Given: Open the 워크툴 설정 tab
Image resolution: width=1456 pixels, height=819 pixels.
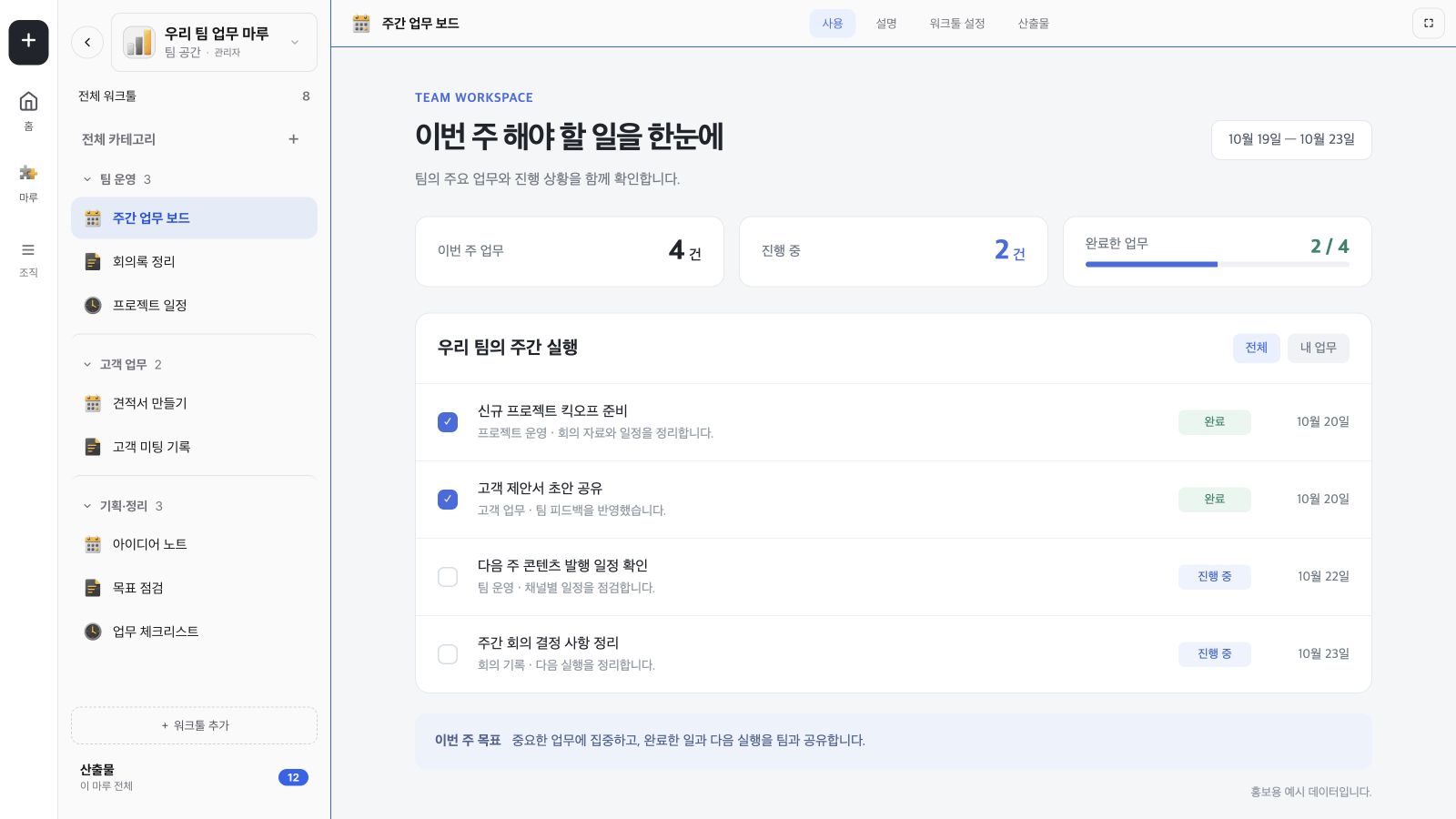Looking at the screenshot, I should click(957, 24).
